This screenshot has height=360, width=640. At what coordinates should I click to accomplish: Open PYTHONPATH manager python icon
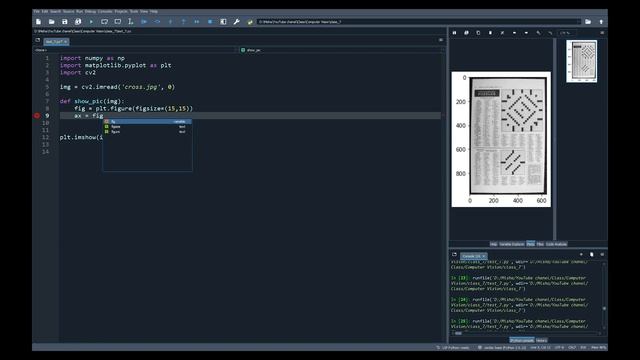click(250, 22)
